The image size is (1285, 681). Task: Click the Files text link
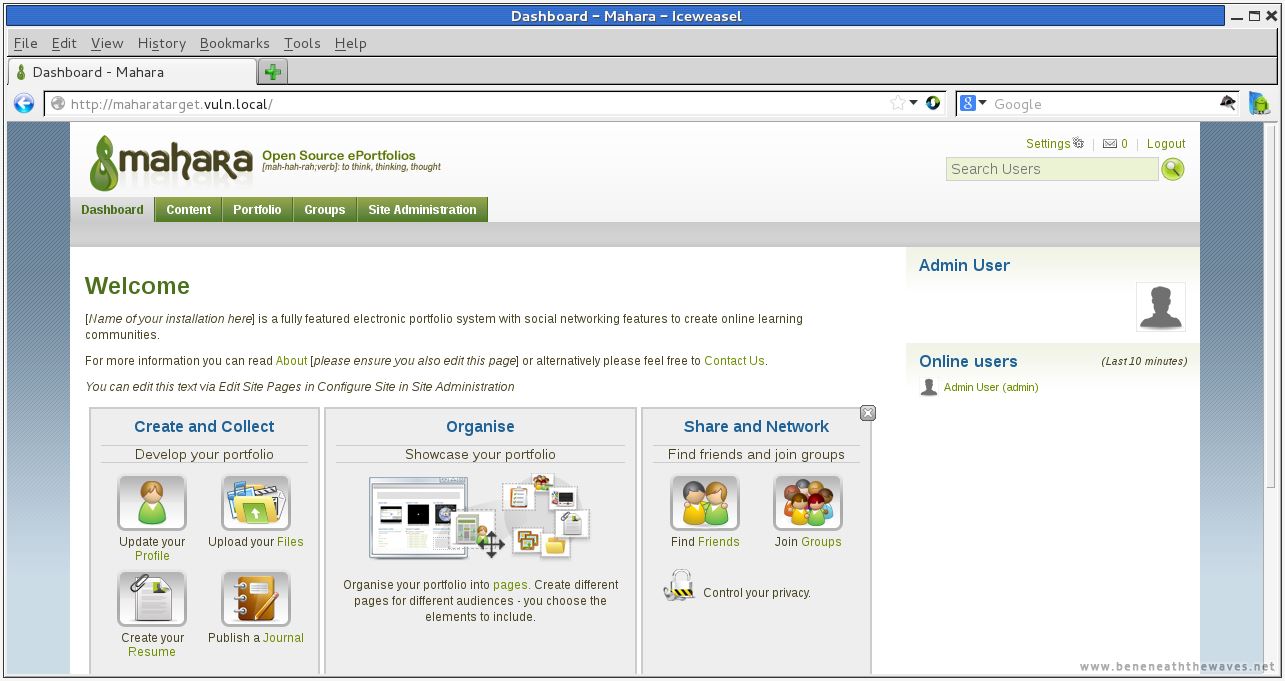pyautogui.click(x=290, y=542)
